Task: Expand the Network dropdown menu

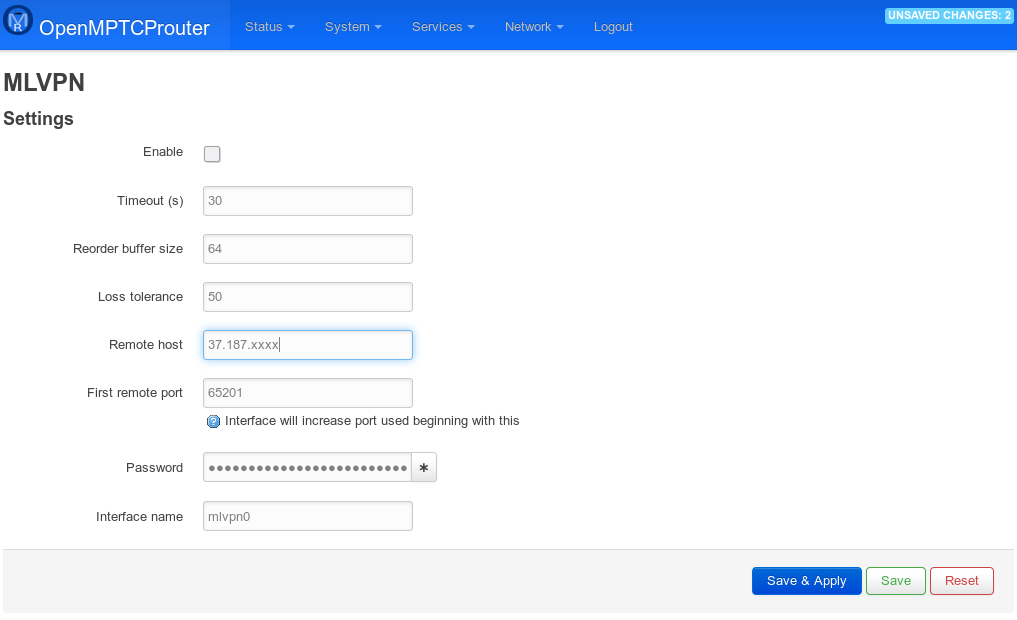Action: [534, 27]
